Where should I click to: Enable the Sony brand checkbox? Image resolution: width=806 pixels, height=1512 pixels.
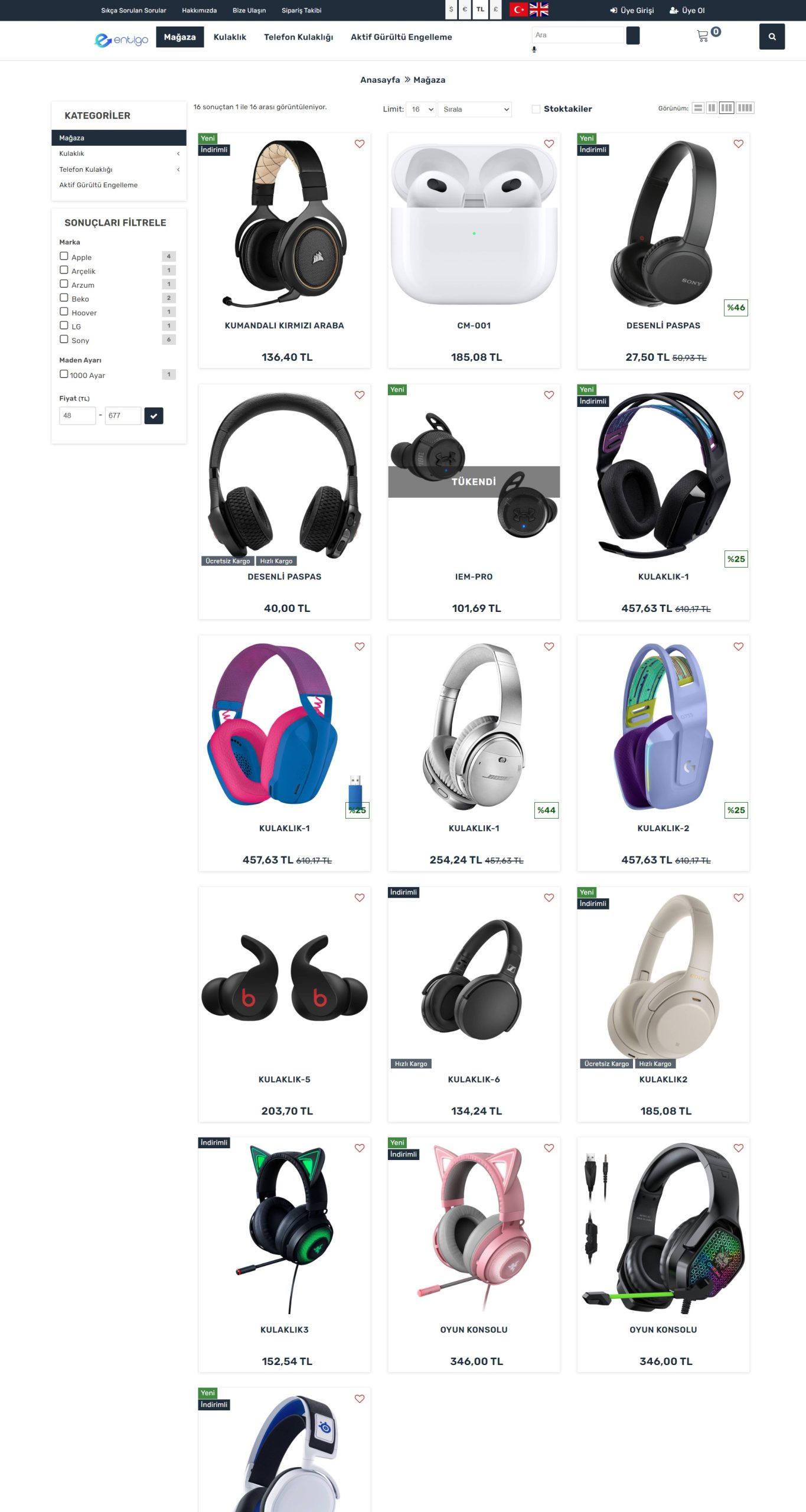[x=64, y=340]
